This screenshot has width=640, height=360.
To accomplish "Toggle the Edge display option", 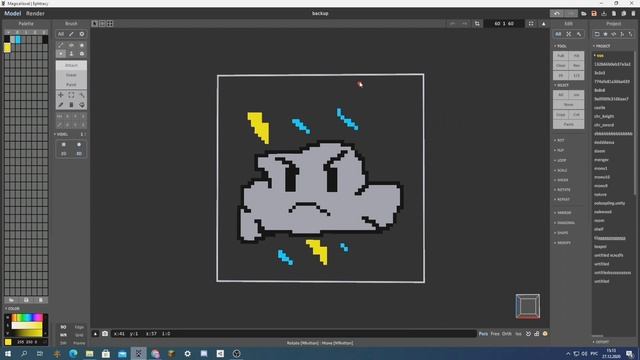I will [79, 327].
